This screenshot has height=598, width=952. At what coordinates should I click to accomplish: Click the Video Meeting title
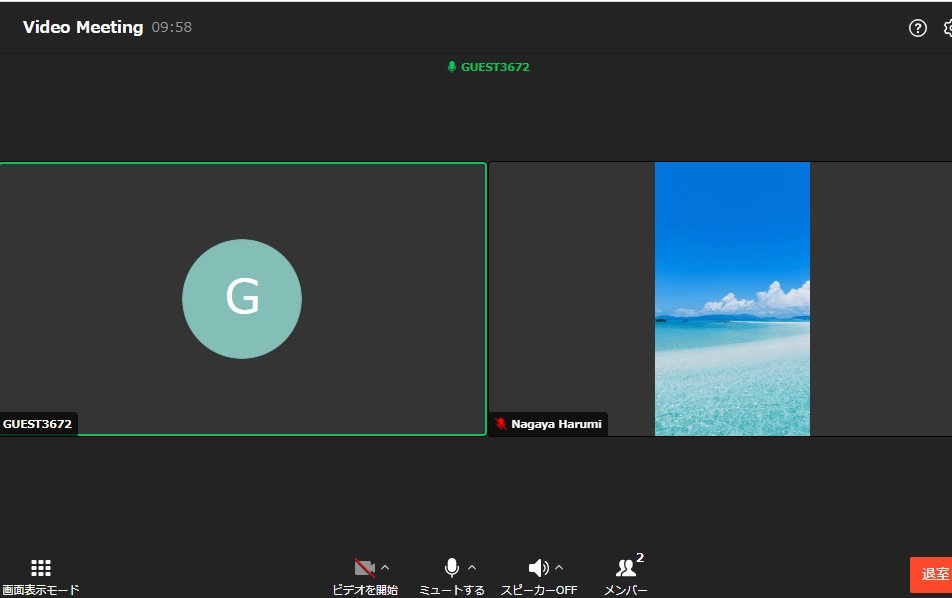[x=83, y=27]
